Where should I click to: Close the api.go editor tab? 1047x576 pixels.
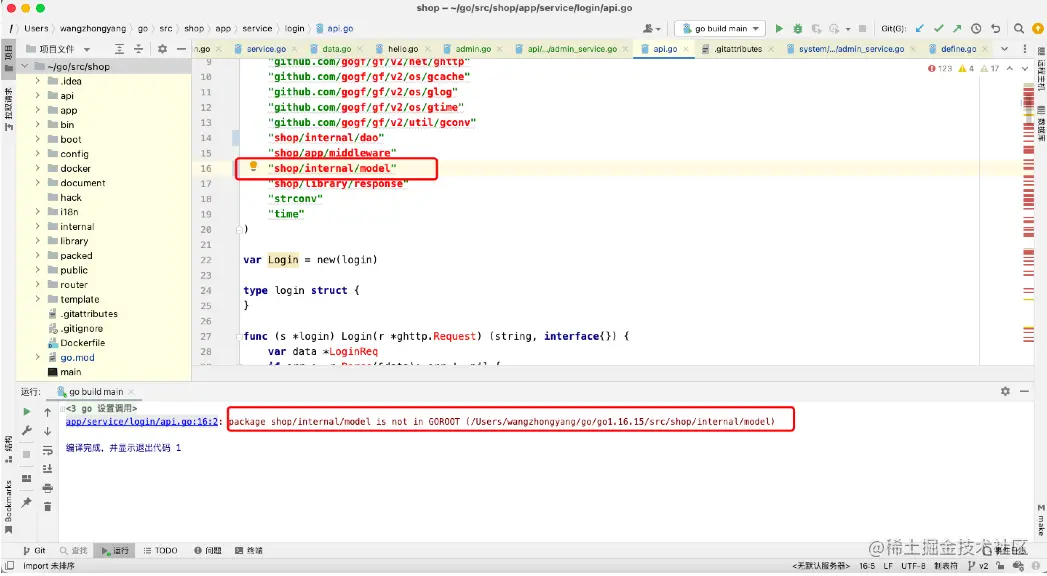coord(688,49)
